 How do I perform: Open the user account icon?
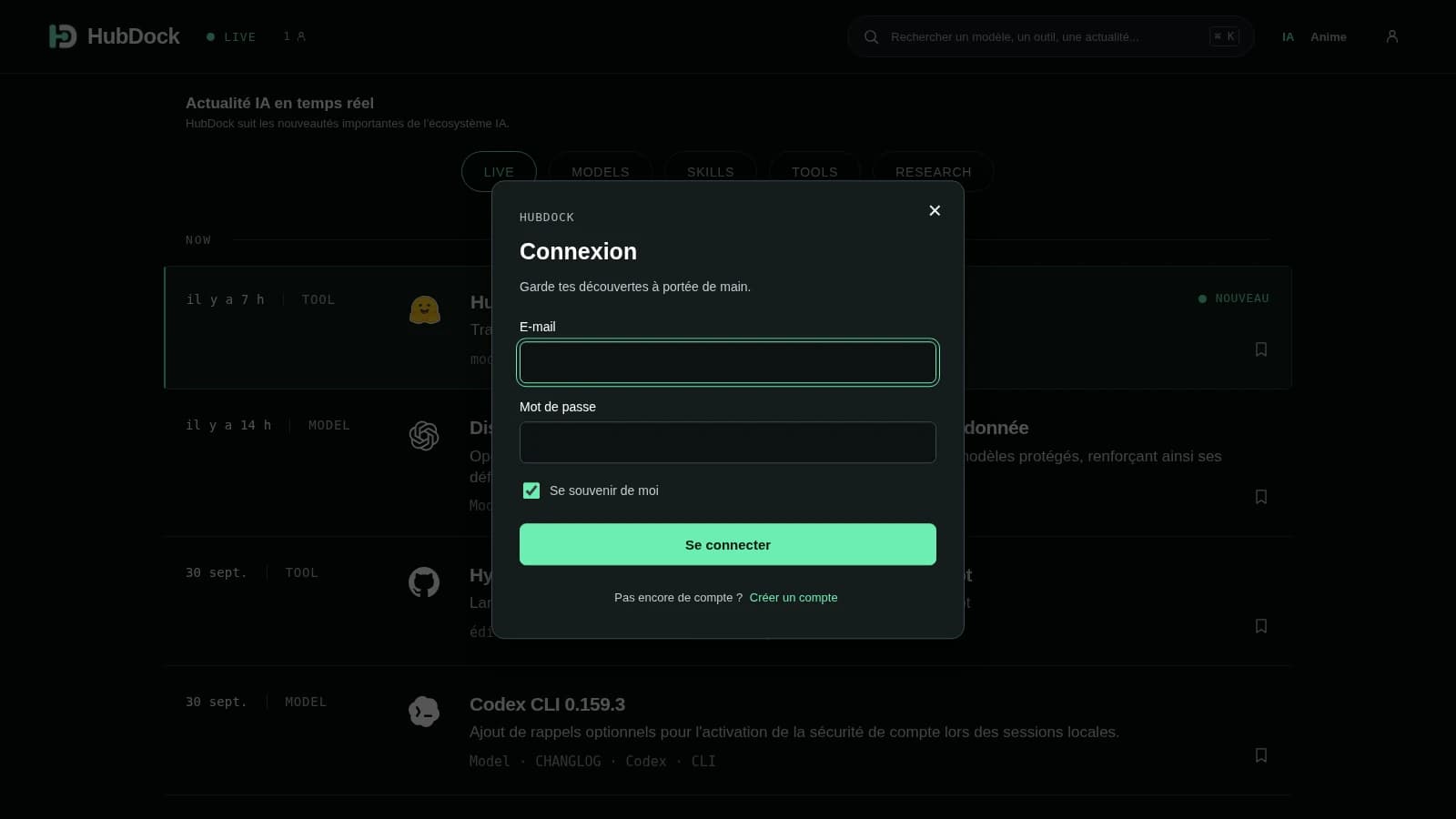pyautogui.click(x=1391, y=36)
